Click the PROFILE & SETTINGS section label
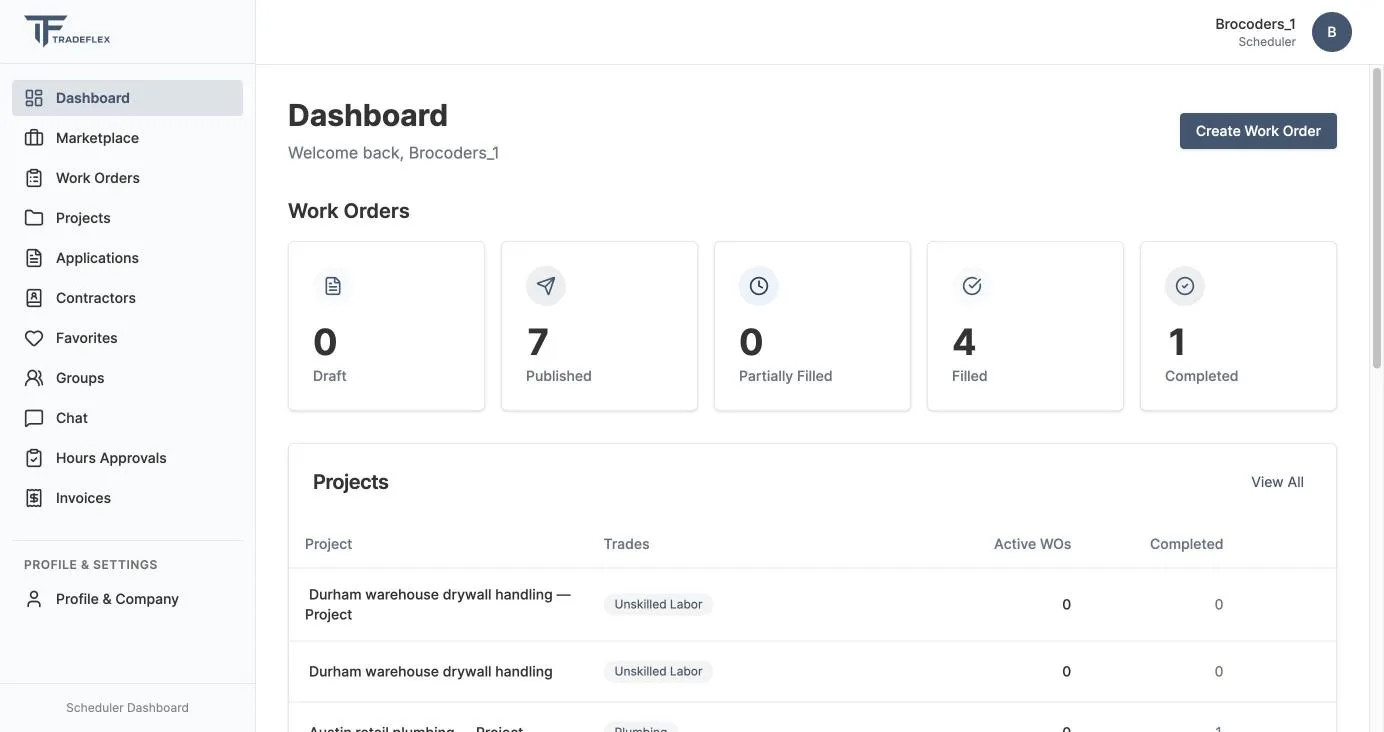Image resolution: width=1384 pixels, height=732 pixels. [91, 565]
